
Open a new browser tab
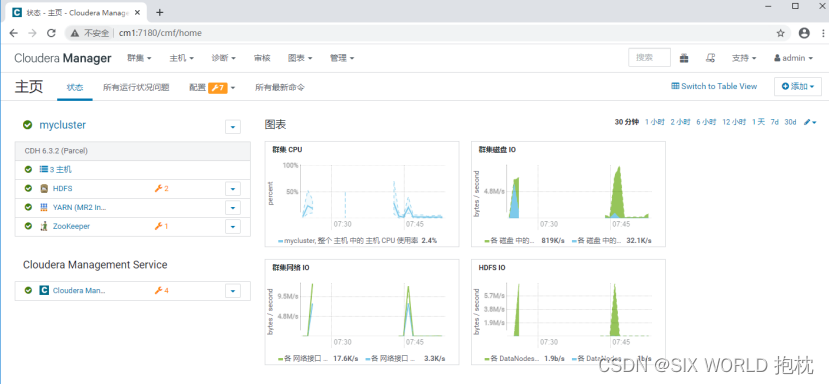tap(160, 12)
